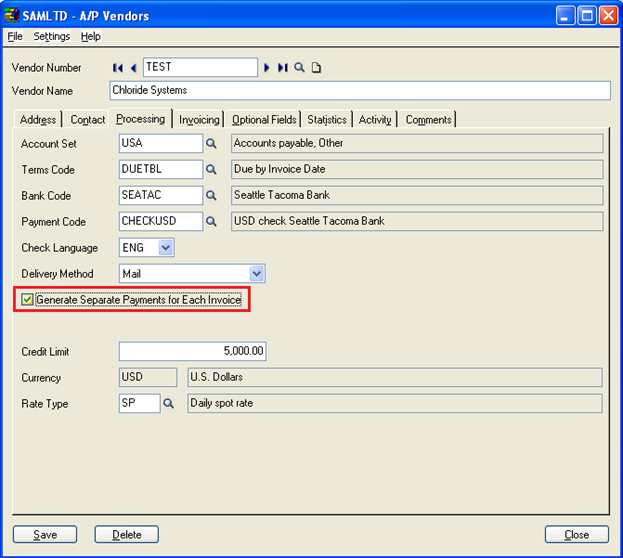Close the window with the X button
623x558 pixels.
608,16
